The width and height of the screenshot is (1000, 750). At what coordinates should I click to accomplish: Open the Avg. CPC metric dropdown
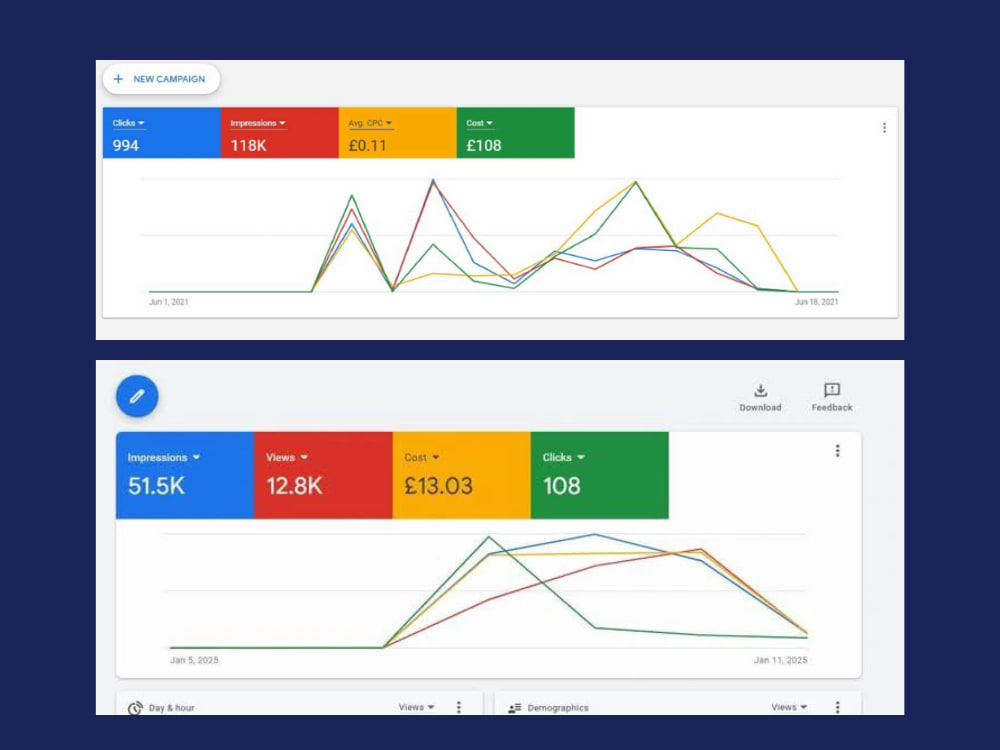coord(370,123)
